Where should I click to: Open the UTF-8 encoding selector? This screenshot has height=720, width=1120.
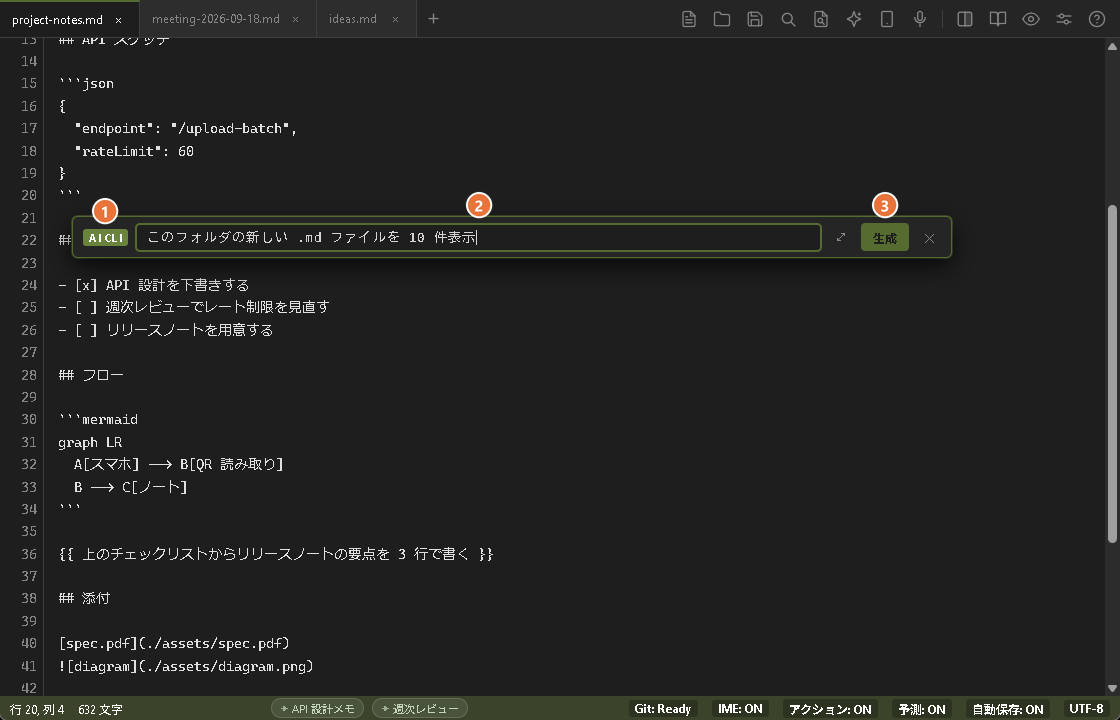1086,709
